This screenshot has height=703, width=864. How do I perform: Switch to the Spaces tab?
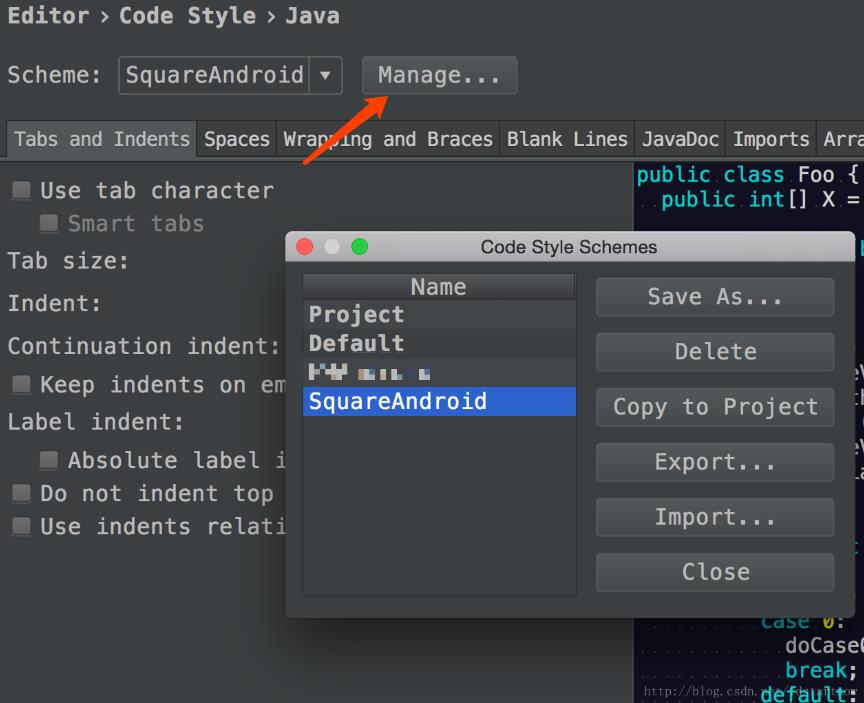236,140
